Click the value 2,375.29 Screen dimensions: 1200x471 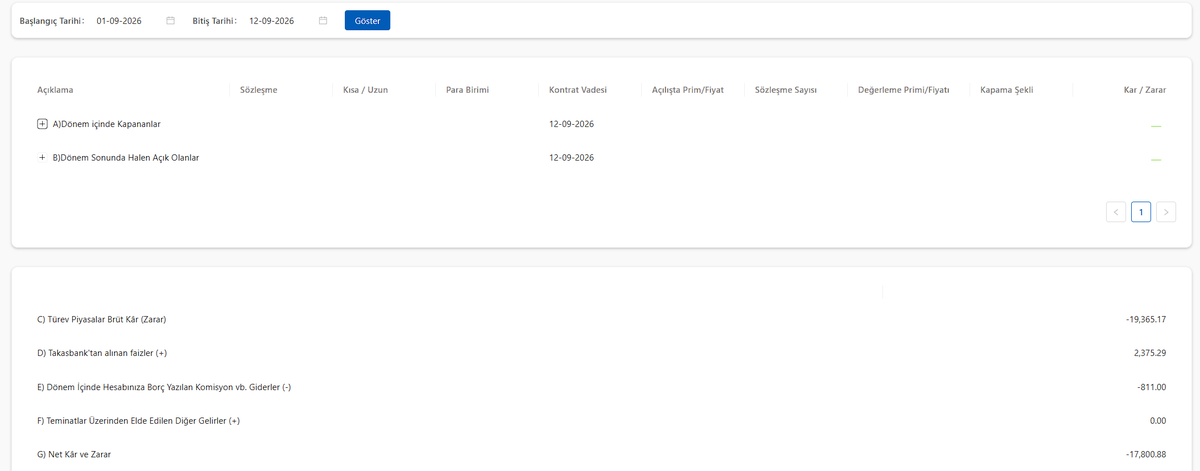point(1149,353)
